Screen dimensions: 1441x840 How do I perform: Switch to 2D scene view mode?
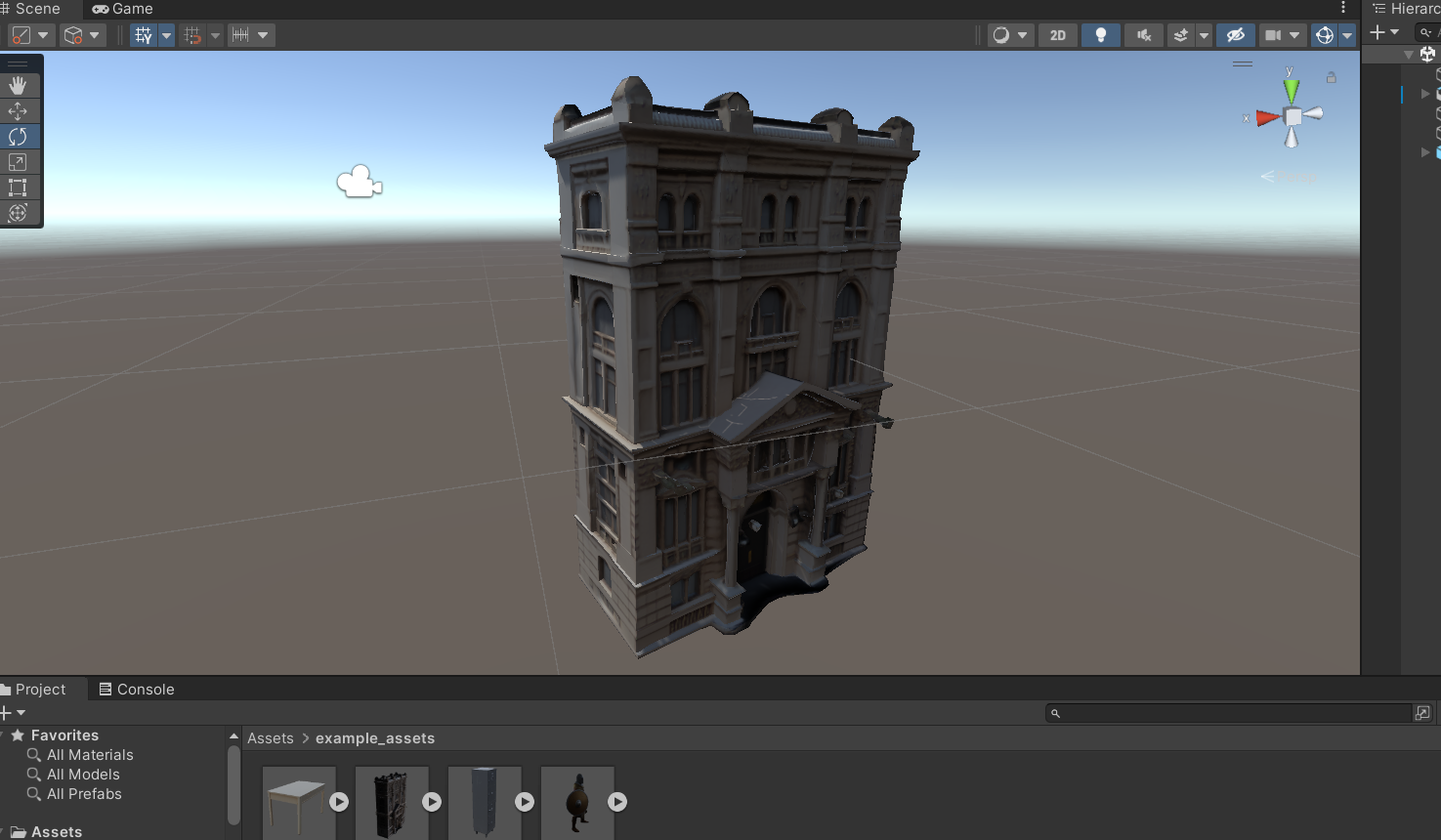pos(1057,34)
